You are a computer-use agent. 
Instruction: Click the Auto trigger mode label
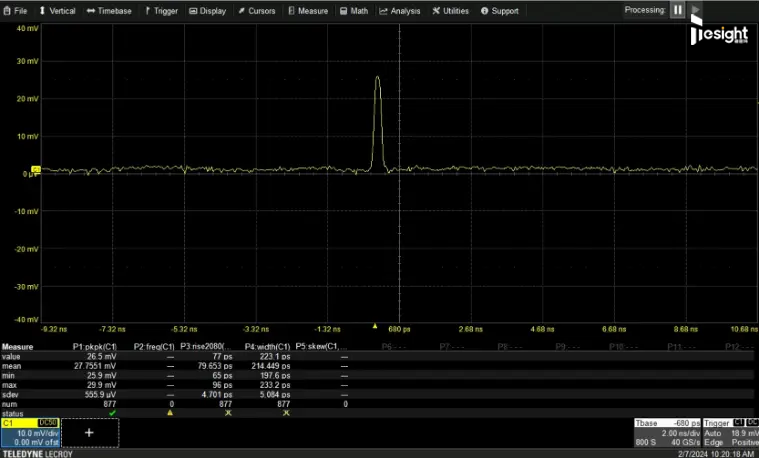[712, 433]
